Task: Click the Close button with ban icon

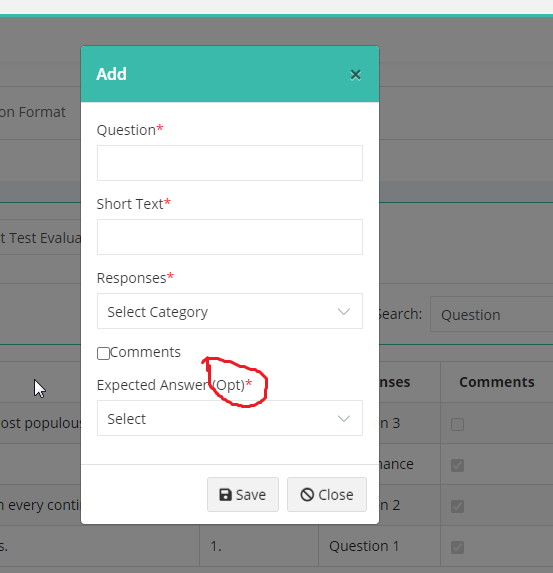Action: (x=327, y=494)
